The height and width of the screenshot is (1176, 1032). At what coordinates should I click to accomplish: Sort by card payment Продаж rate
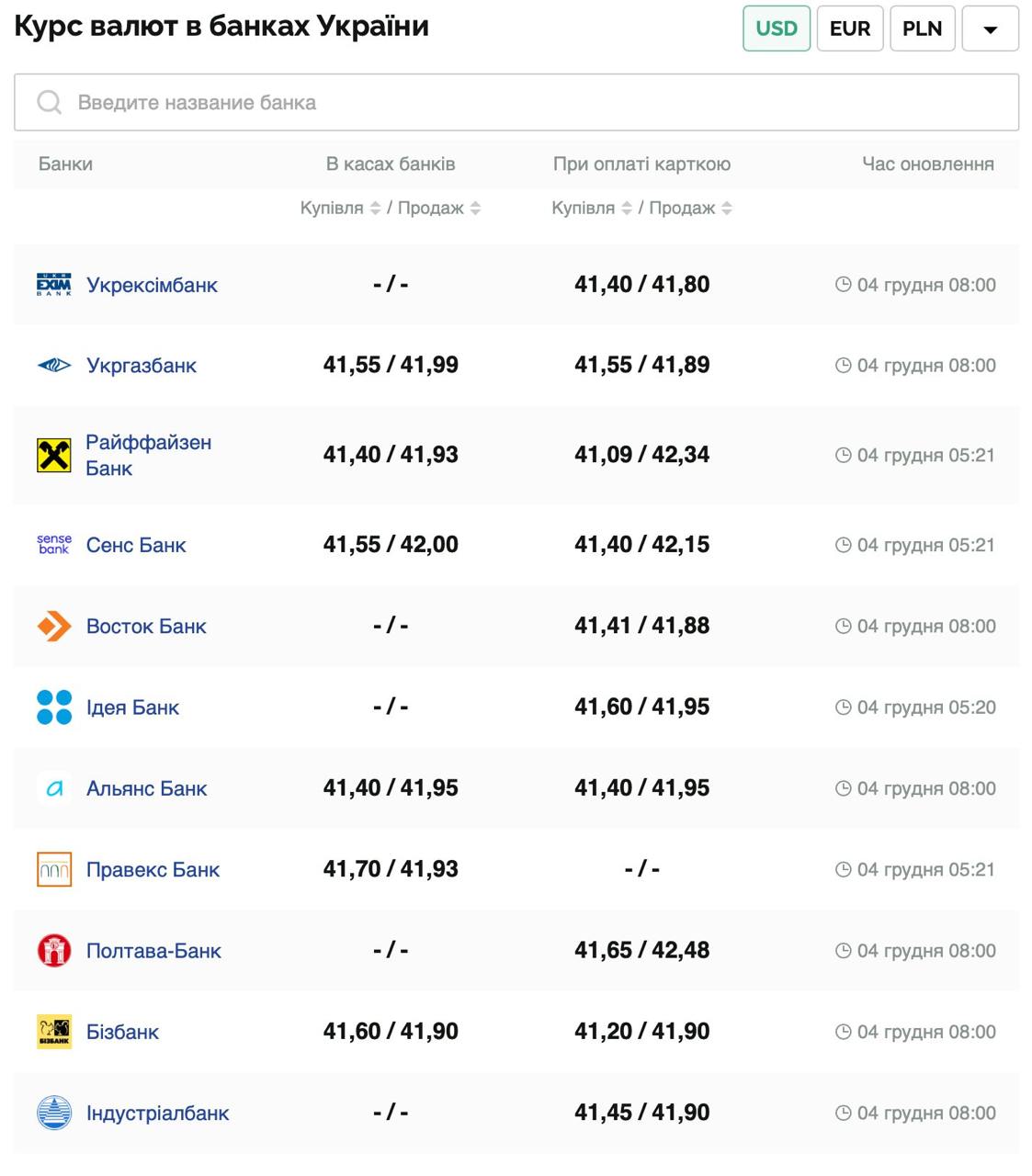727,209
